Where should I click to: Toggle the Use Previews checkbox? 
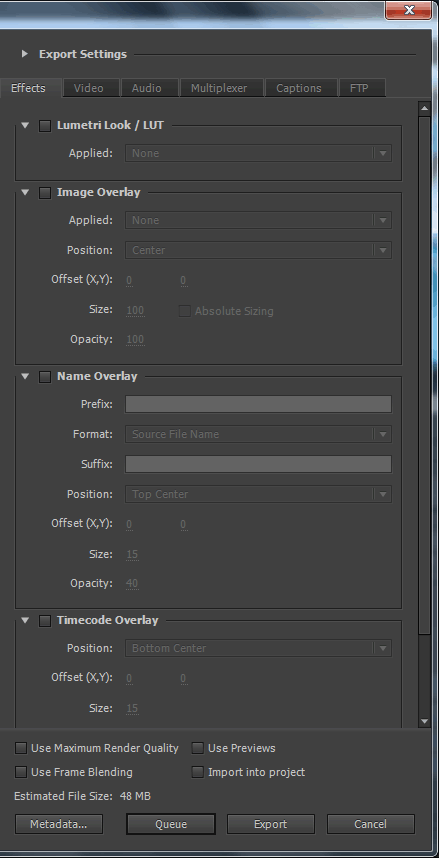click(198, 748)
